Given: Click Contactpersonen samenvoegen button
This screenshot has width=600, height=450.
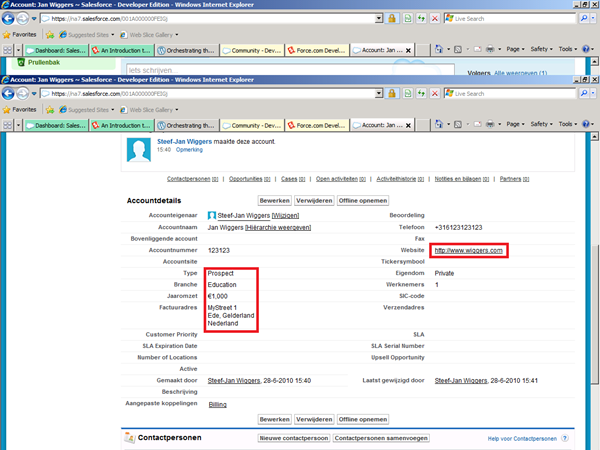Looking at the screenshot, I should coord(381,438).
